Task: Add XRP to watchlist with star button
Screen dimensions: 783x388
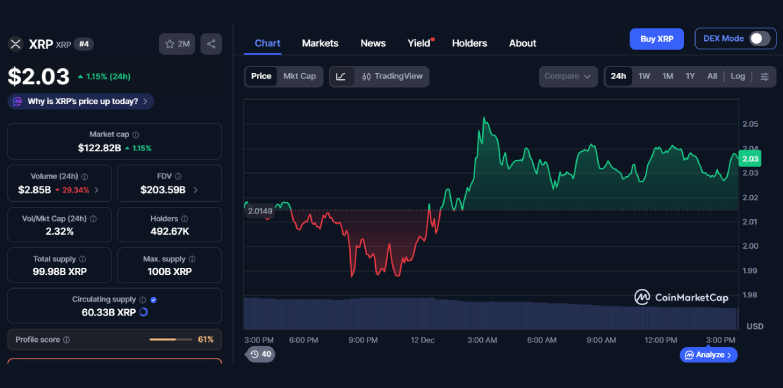Action: [177, 44]
